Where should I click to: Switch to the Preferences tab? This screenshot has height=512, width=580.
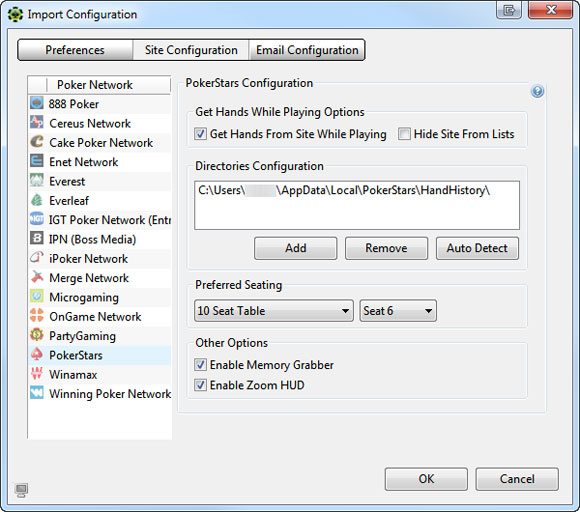click(75, 50)
